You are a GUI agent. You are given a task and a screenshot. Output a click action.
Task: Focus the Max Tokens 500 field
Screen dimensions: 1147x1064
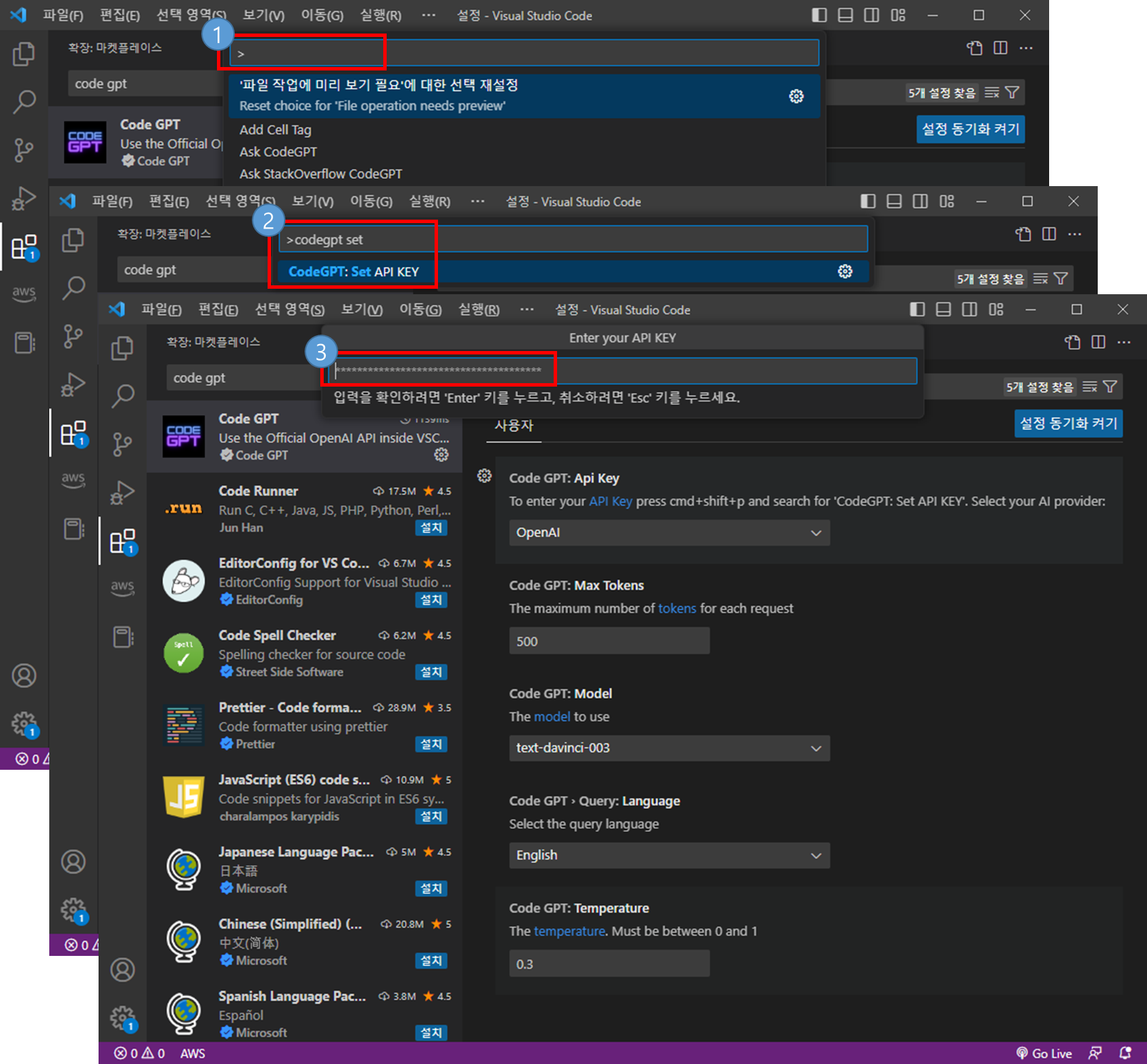[609, 641]
